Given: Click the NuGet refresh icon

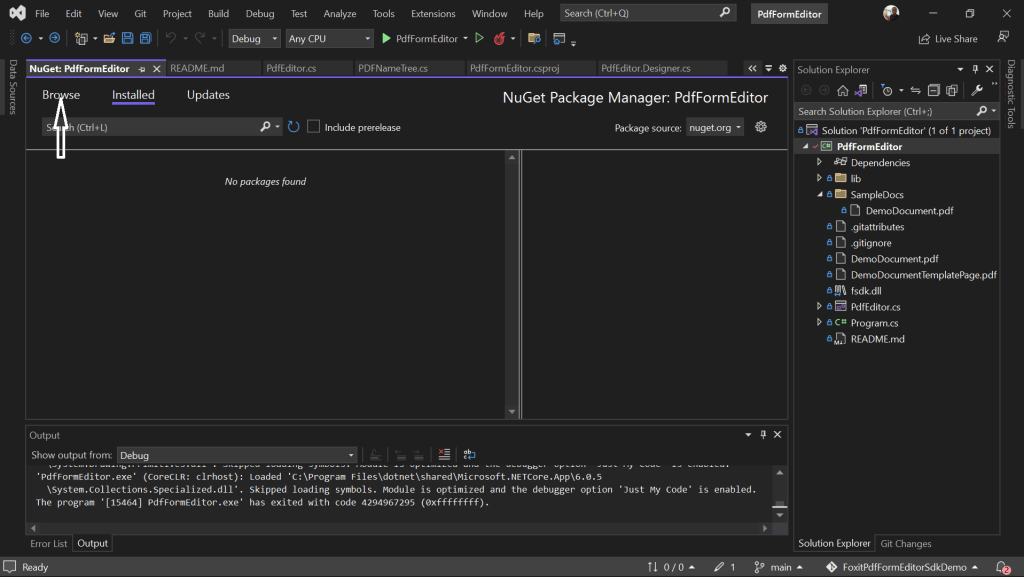Looking at the screenshot, I should (293, 127).
